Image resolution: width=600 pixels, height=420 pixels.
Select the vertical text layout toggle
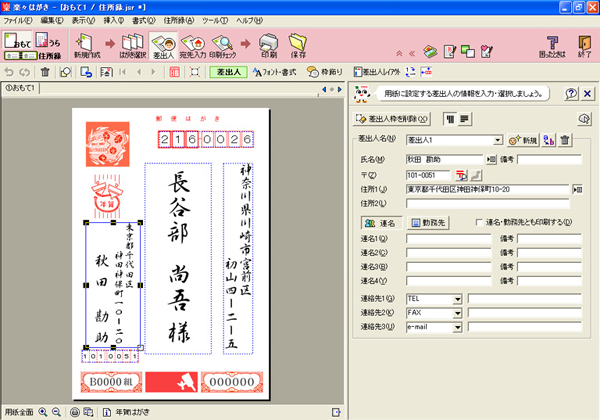(449, 118)
